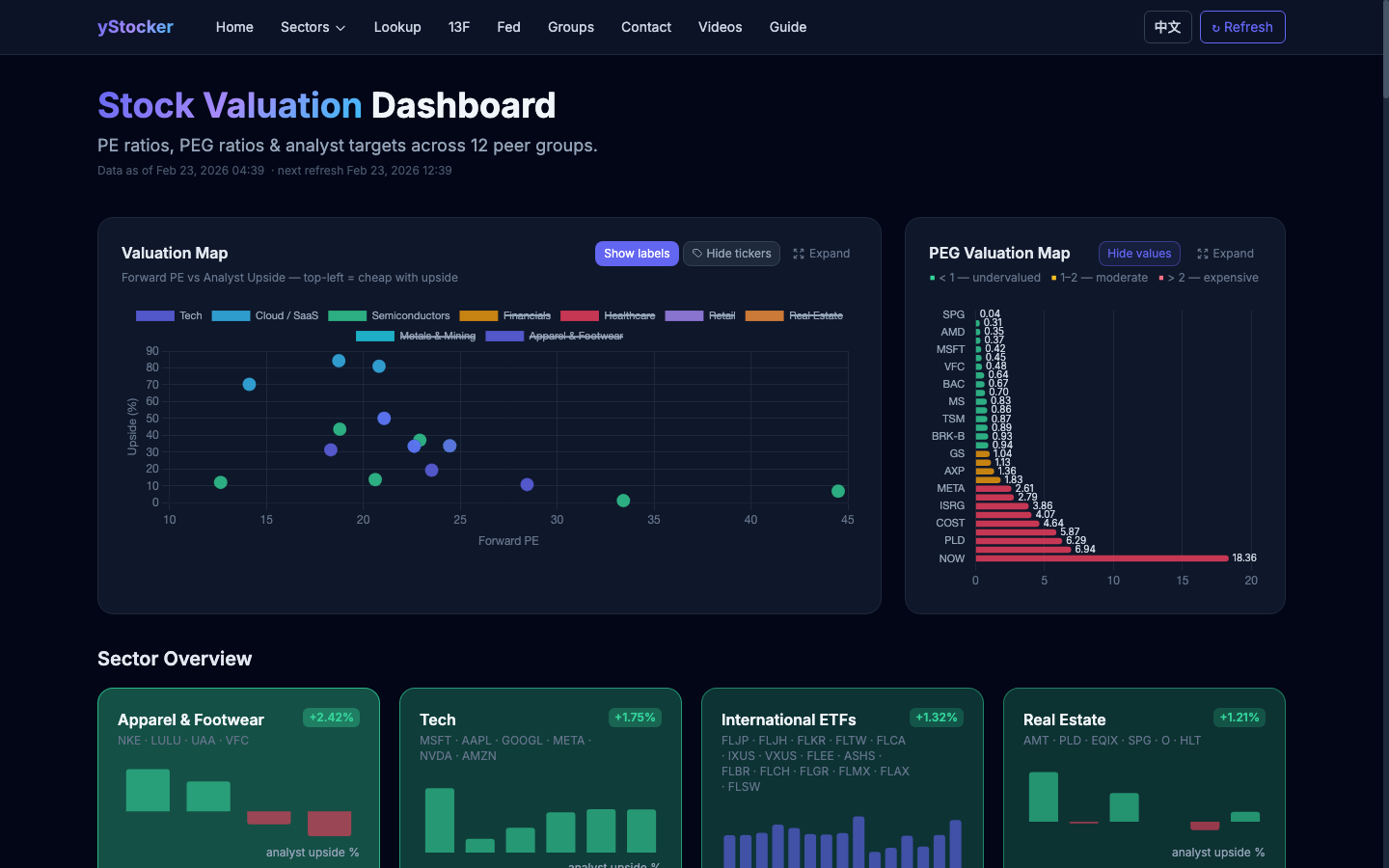Click the undervalued (< 1) legend marker

click(931, 277)
